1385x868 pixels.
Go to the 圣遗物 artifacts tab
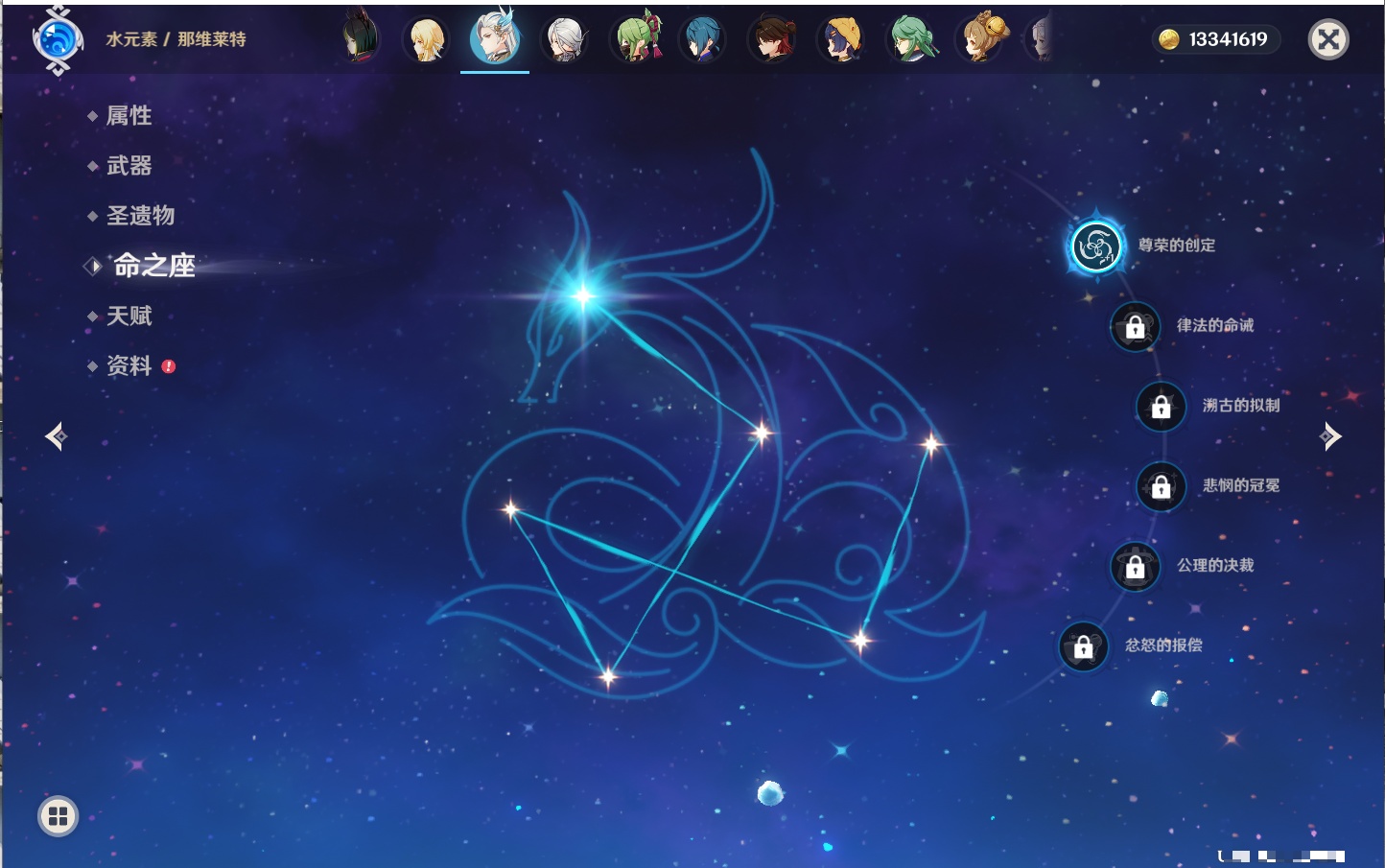tap(140, 216)
